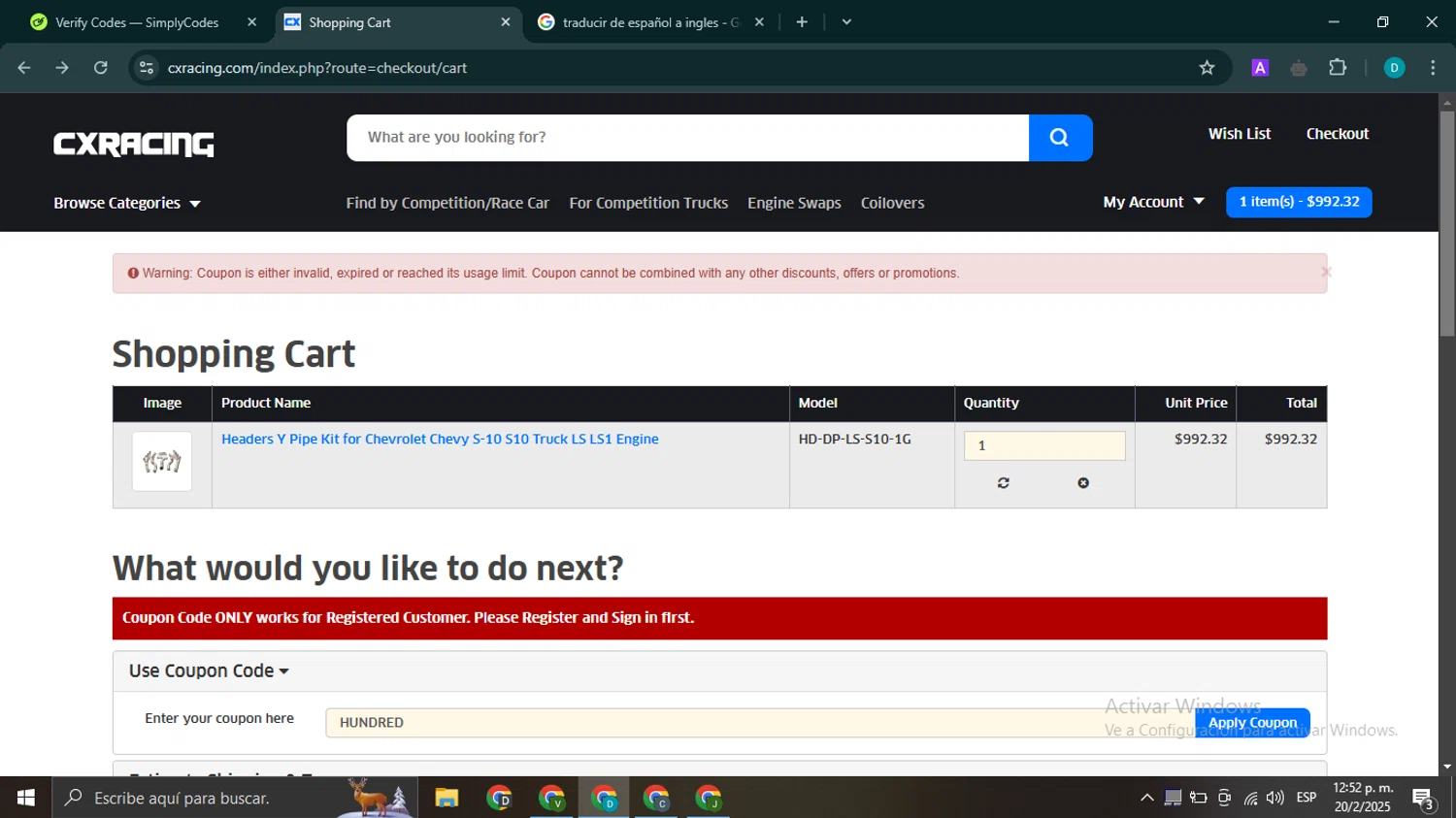Open the volume control in the tray
This screenshot has height=818, width=1456.
1275,798
